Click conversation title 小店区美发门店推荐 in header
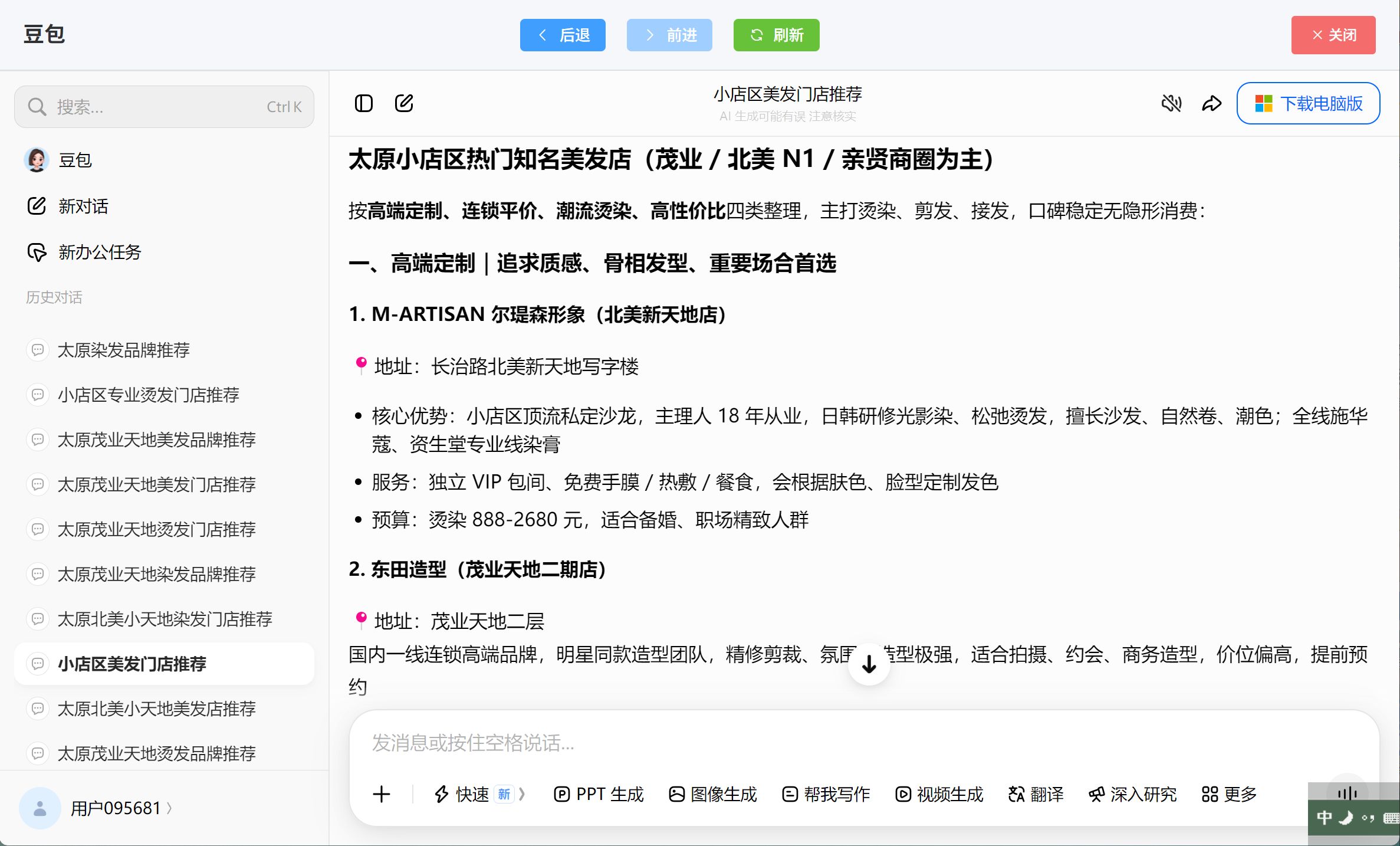 point(787,94)
